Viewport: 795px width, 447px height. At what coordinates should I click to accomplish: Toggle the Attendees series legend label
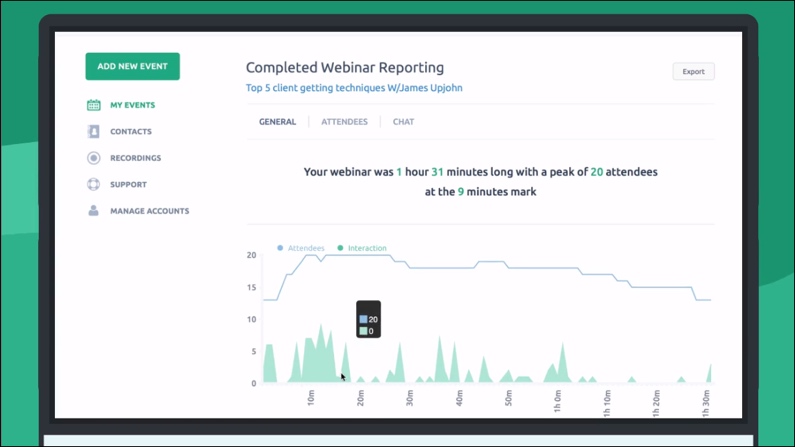tap(306, 248)
